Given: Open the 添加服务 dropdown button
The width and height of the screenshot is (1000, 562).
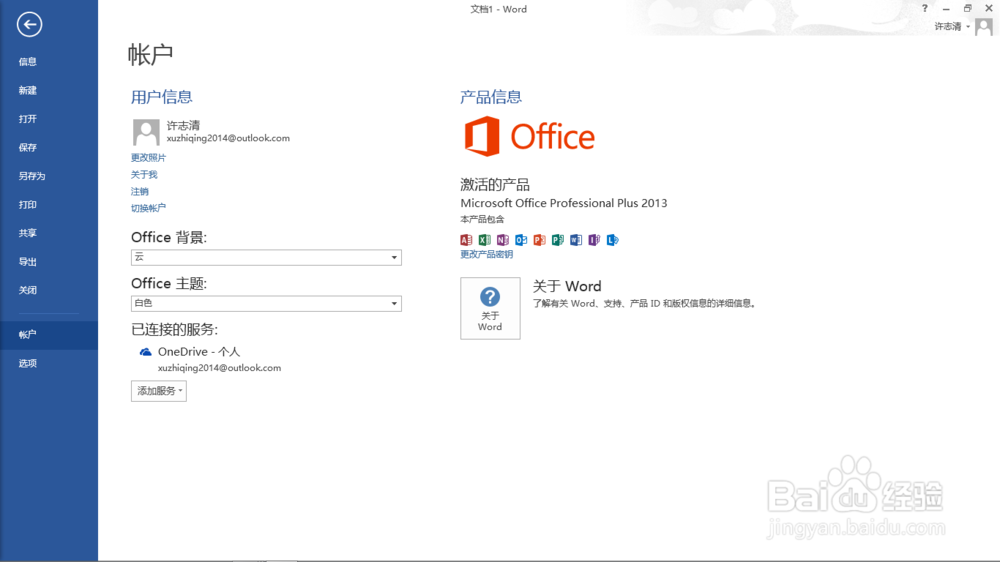Looking at the screenshot, I should point(159,391).
